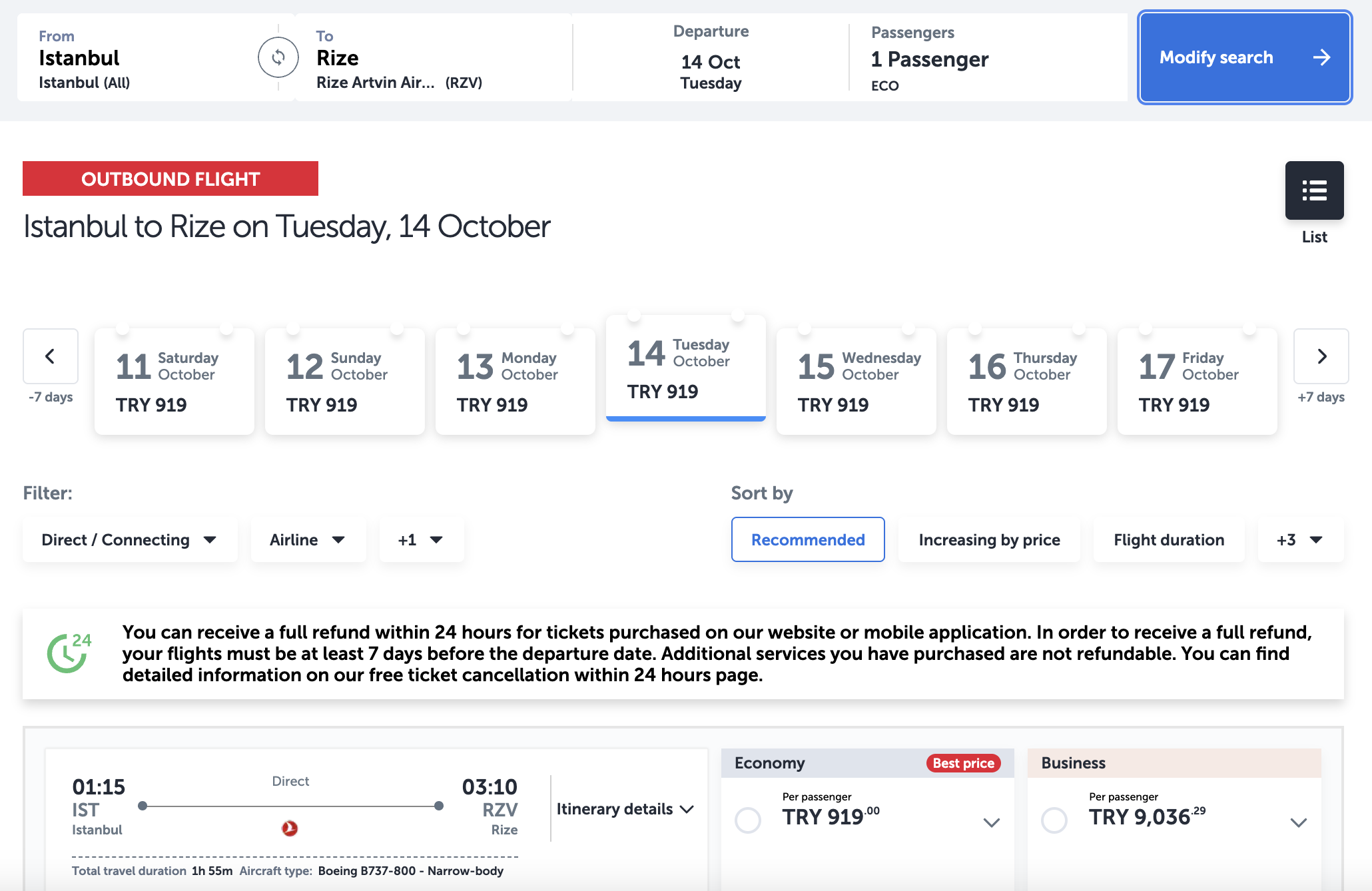Screen dimensions: 1372x891
Task: Advance 7 days with right arrow
Action: pos(1321,356)
